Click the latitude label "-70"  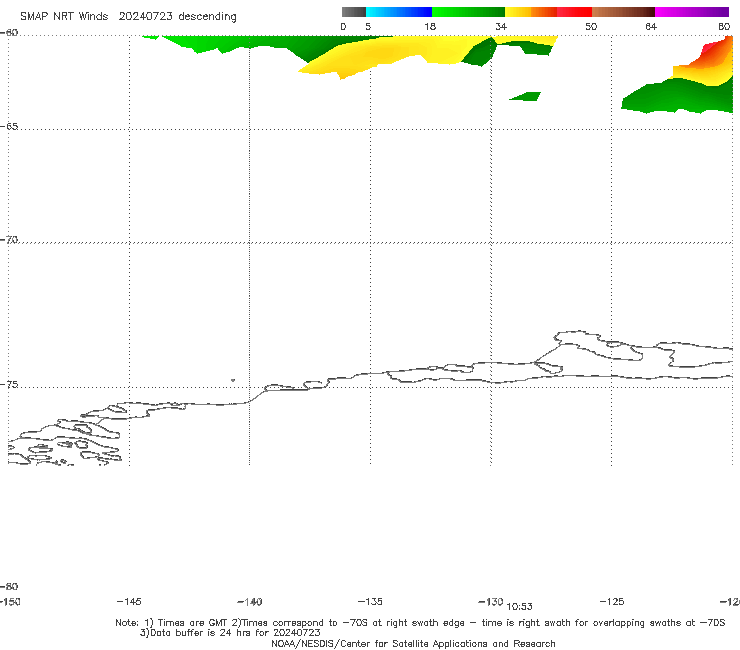[x=9, y=240]
